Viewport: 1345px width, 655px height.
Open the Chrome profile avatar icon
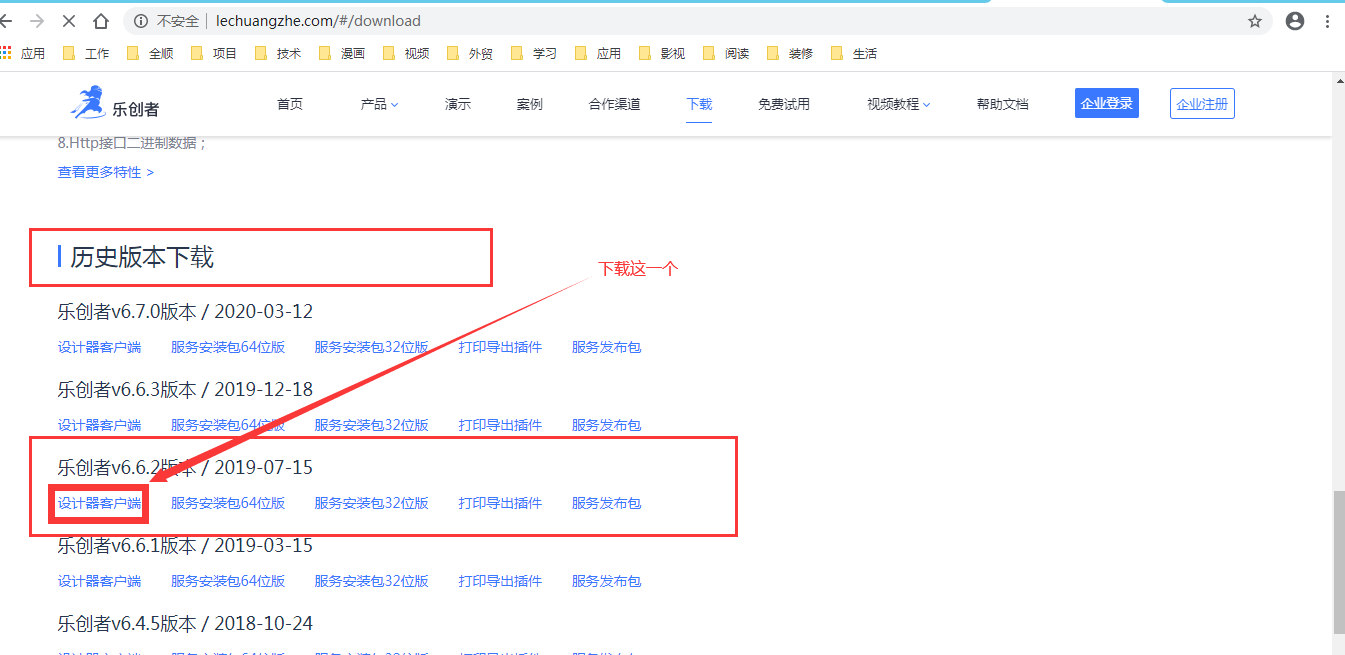tap(1295, 21)
